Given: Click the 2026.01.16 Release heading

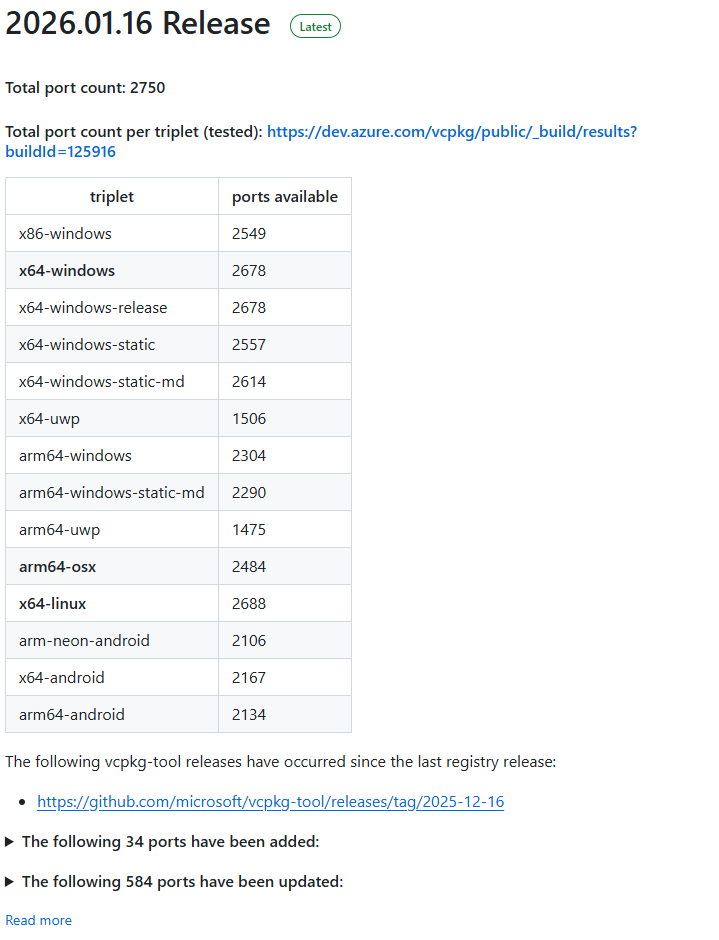Looking at the screenshot, I should [138, 24].
